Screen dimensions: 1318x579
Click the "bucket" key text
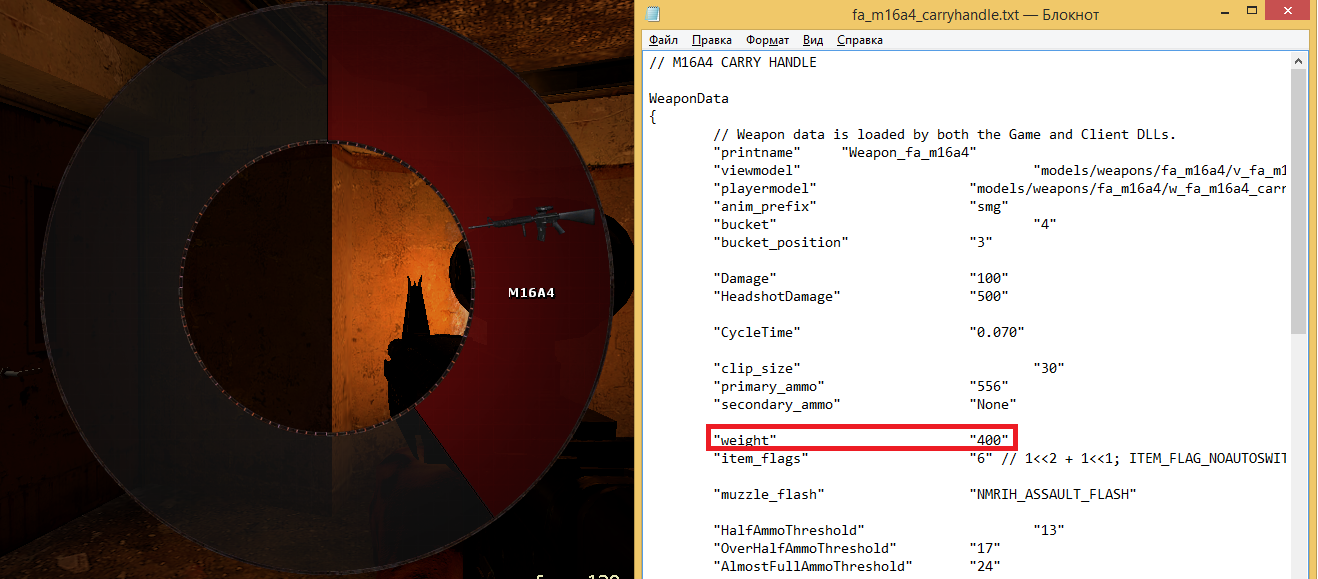tap(745, 224)
